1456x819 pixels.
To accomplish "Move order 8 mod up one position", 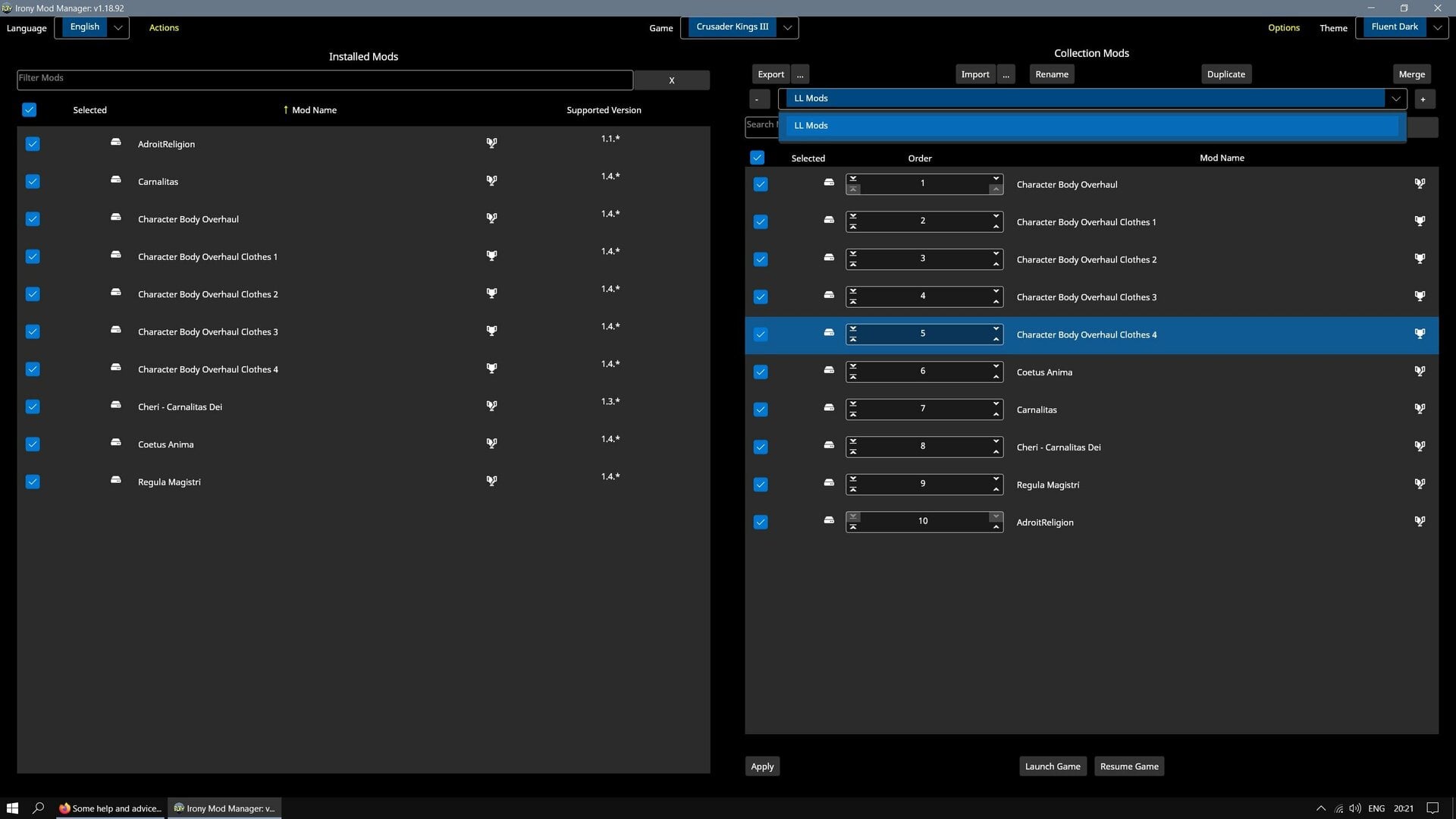I will tap(996, 452).
